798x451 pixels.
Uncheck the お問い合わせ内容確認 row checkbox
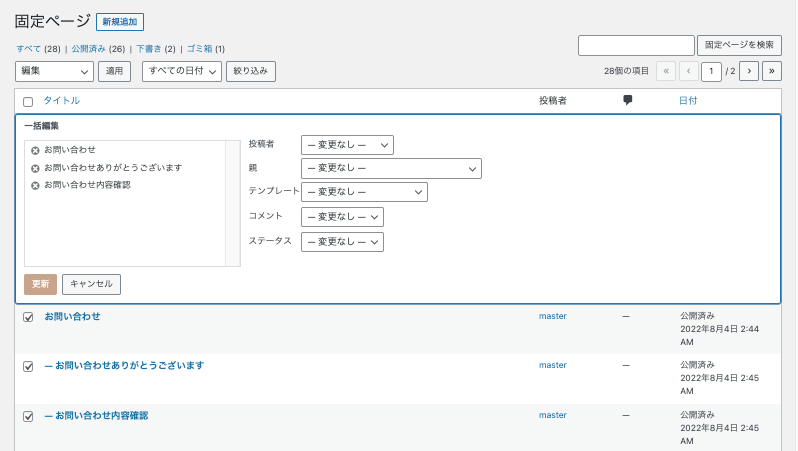pyautogui.click(x=28, y=416)
